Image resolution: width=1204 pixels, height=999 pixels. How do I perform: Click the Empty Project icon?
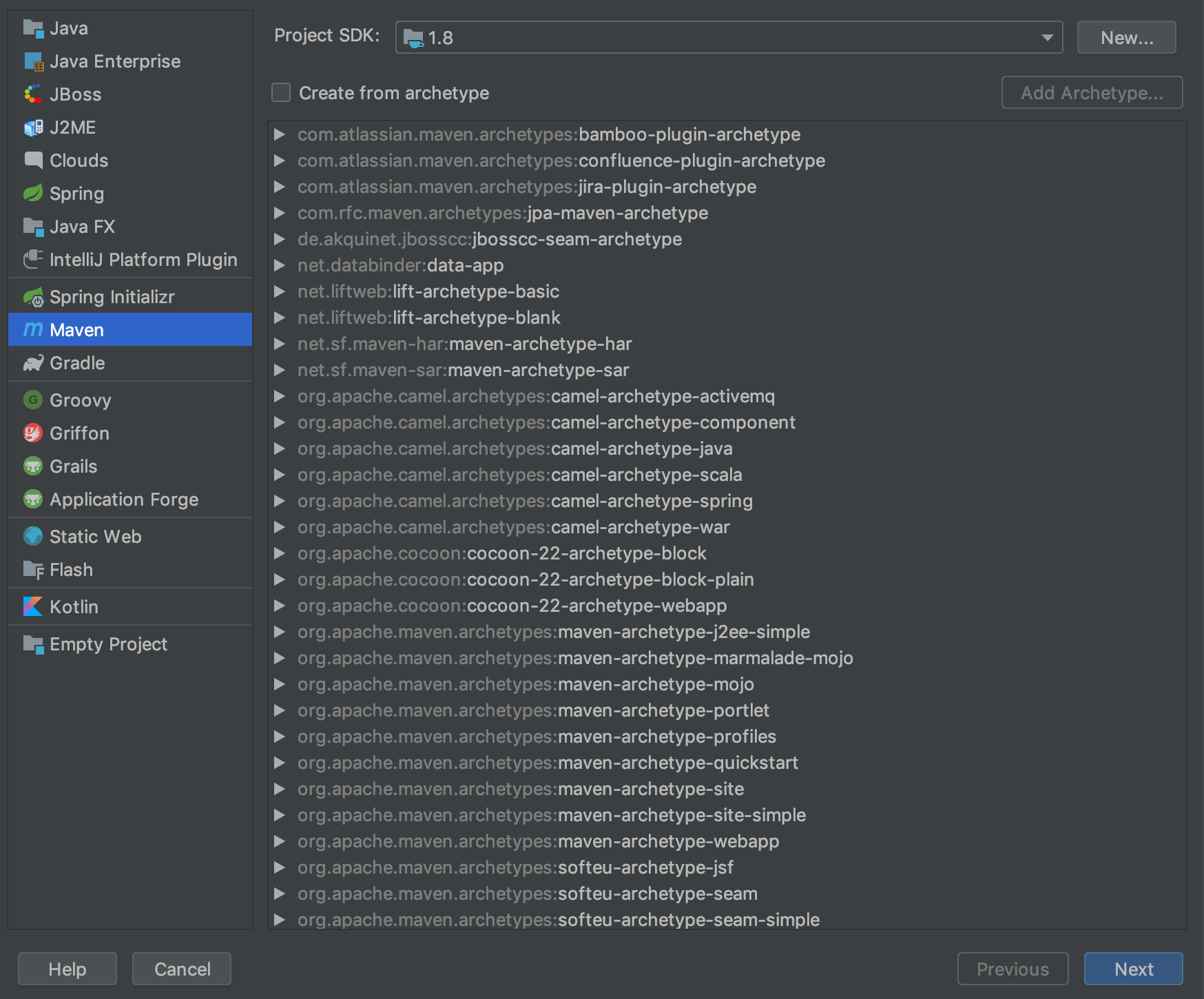(33, 644)
